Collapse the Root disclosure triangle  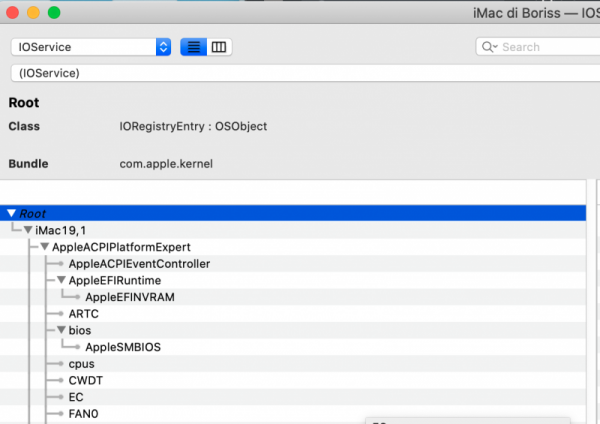click(11, 213)
